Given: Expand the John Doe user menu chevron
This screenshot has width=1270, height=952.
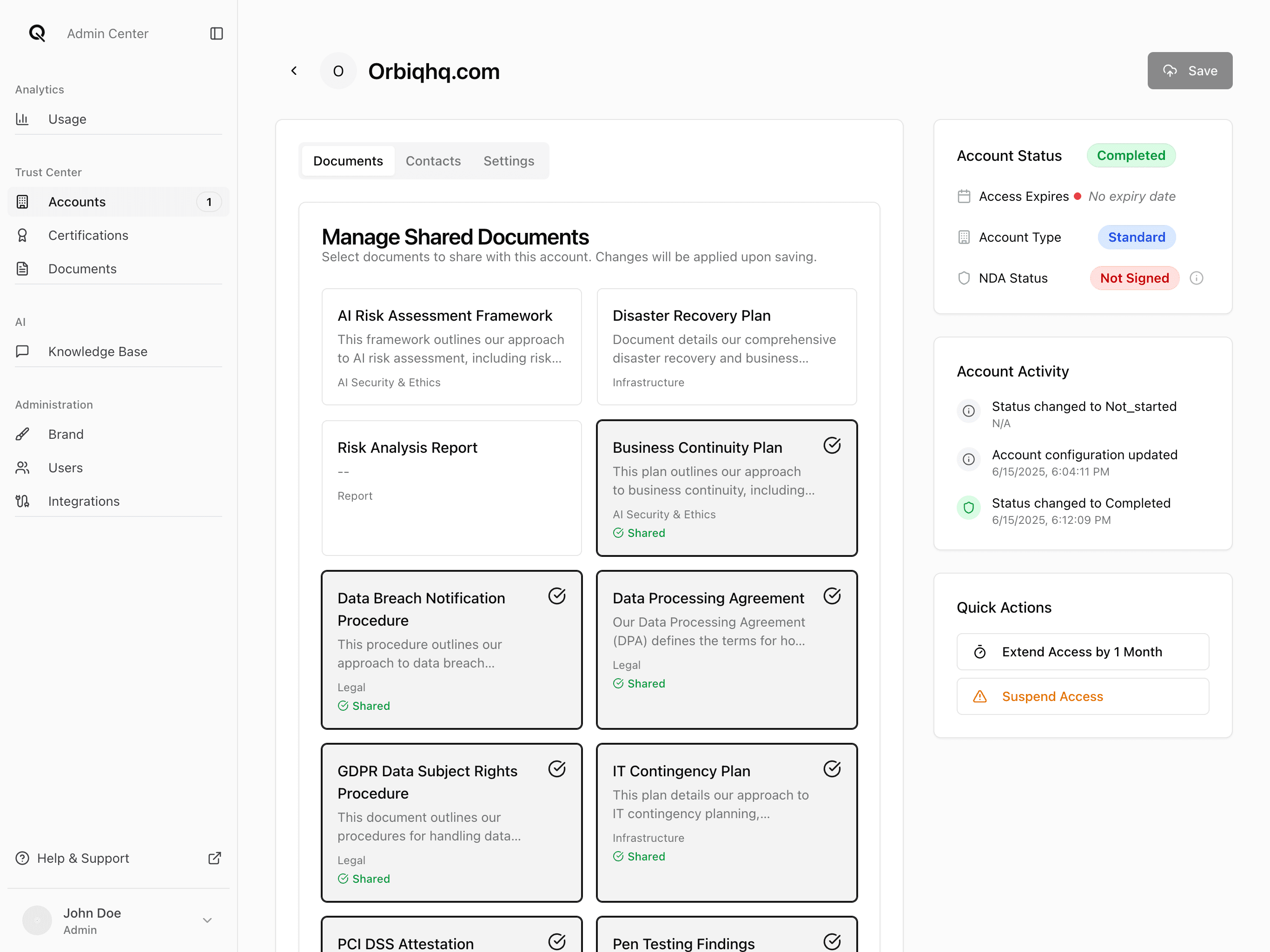Looking at the screenshot, I should [x=207, y=920].
